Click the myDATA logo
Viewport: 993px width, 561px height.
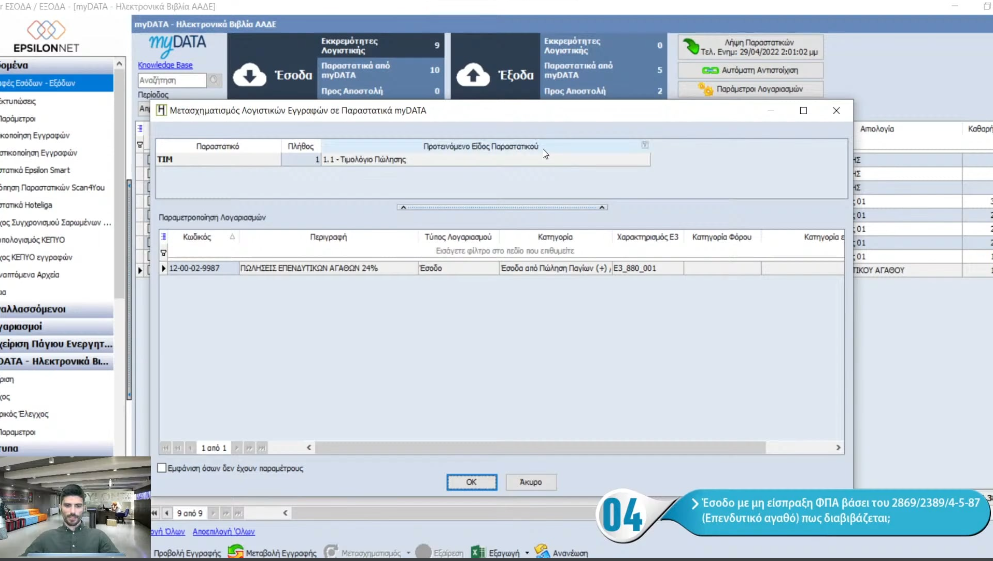click(x=178, y=46)
